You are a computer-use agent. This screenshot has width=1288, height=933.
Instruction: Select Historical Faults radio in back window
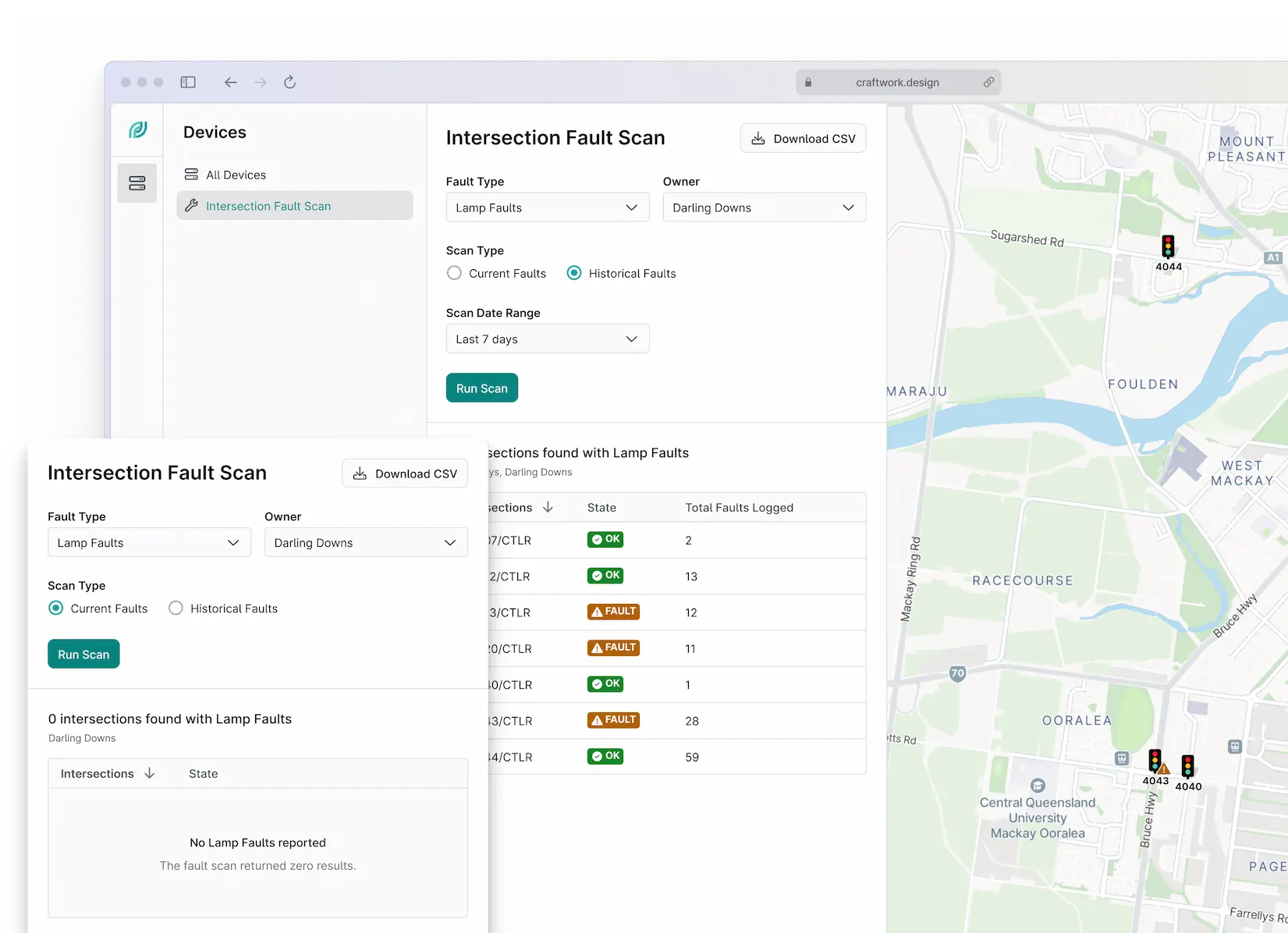point(574,273)
